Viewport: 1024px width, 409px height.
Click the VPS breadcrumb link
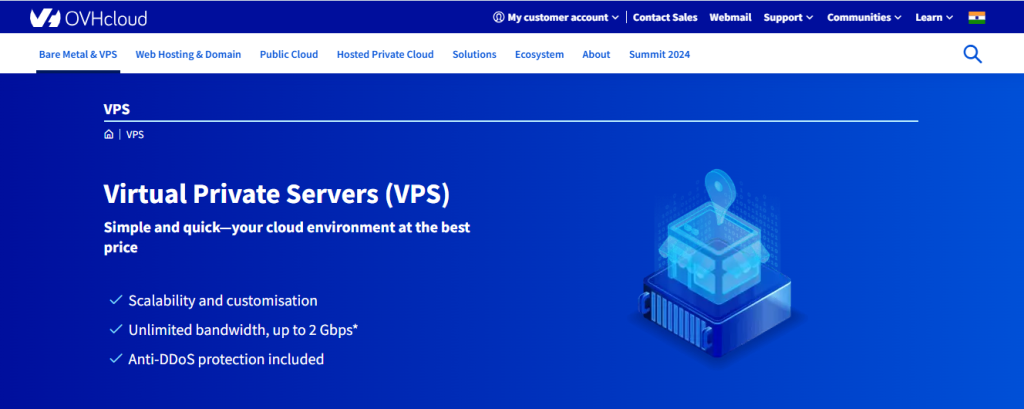pyautogui.click(x=135, y=134)
